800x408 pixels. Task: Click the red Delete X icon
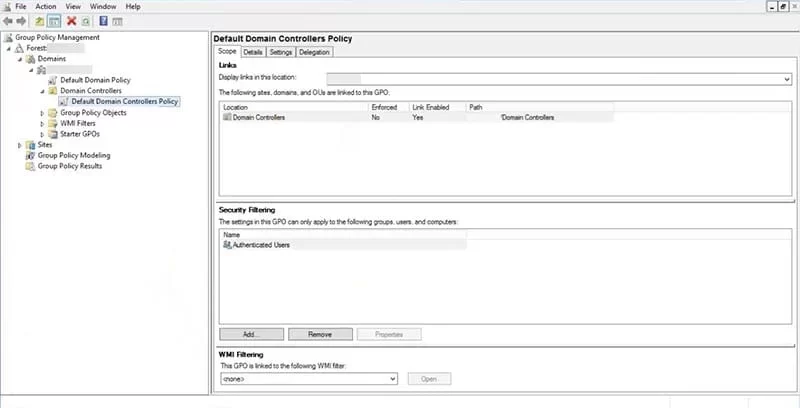[72, 21]
